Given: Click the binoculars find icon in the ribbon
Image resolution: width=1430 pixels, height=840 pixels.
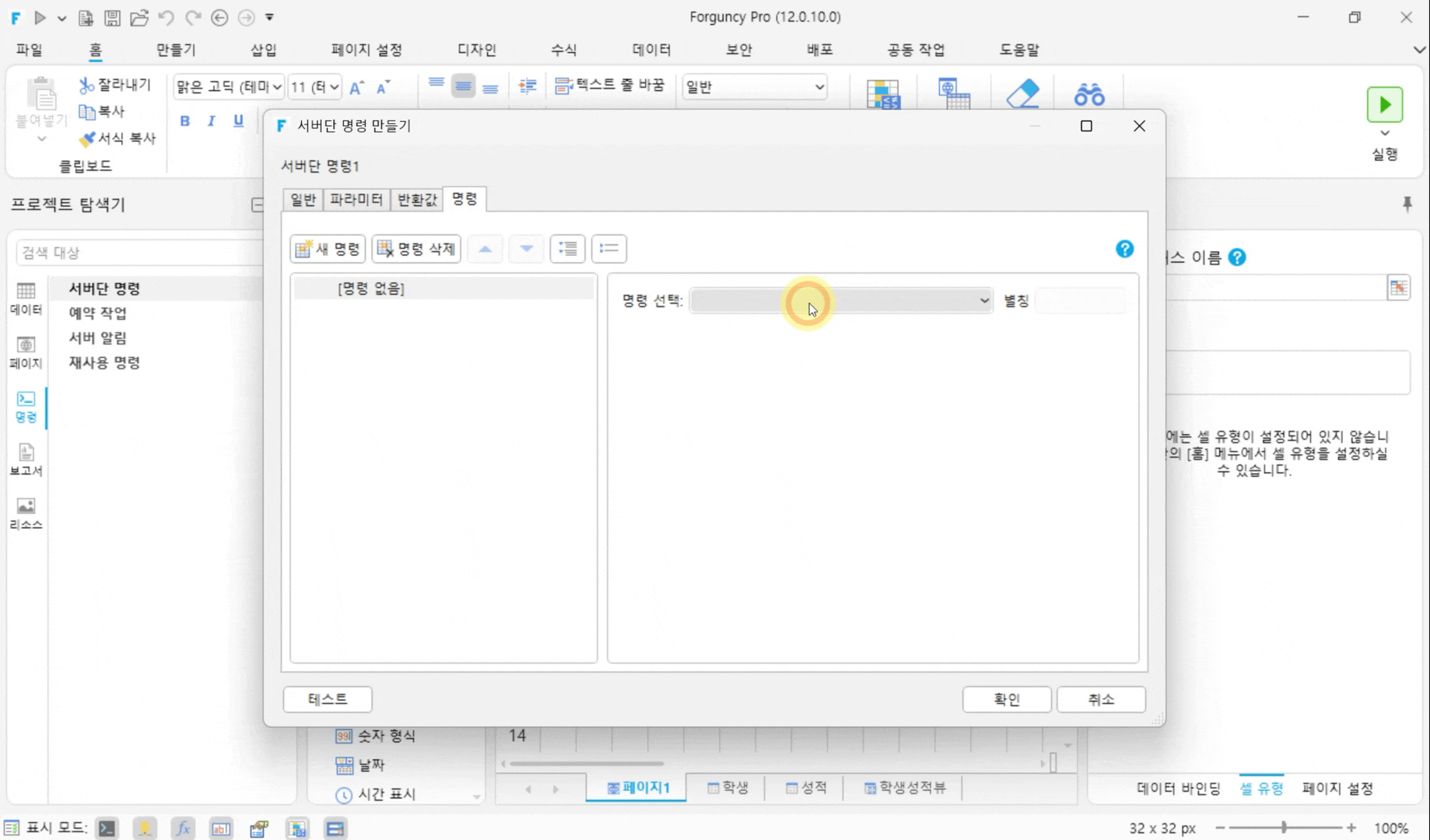Looking at the screenshot, I should [1089, 94].
